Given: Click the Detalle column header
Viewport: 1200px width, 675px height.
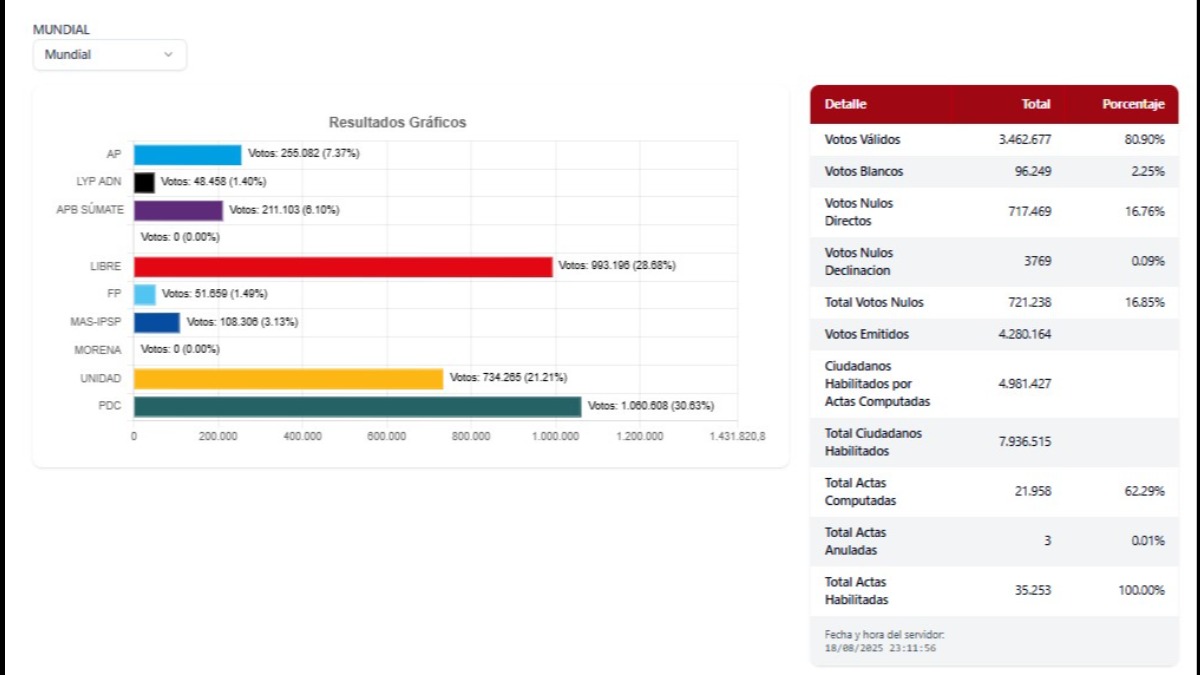Looking at the screenshot, I should 845,104.
